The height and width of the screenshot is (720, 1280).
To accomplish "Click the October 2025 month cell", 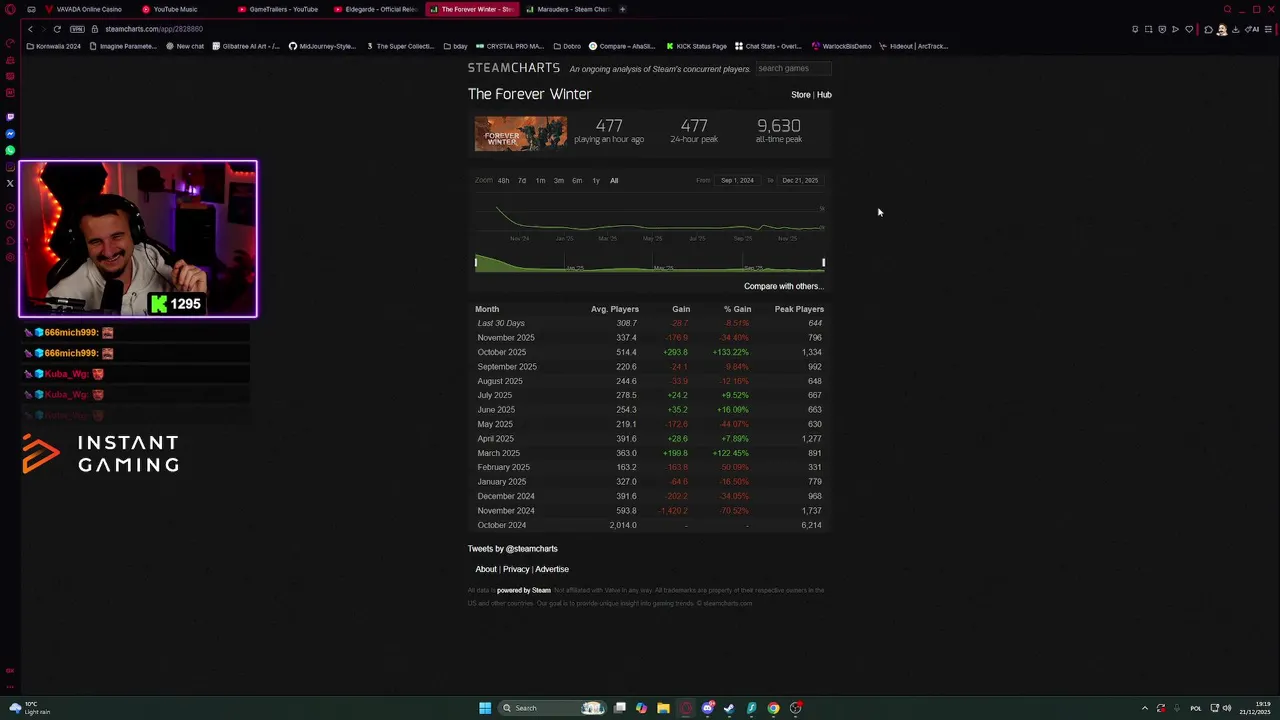I will coord(502,352).
